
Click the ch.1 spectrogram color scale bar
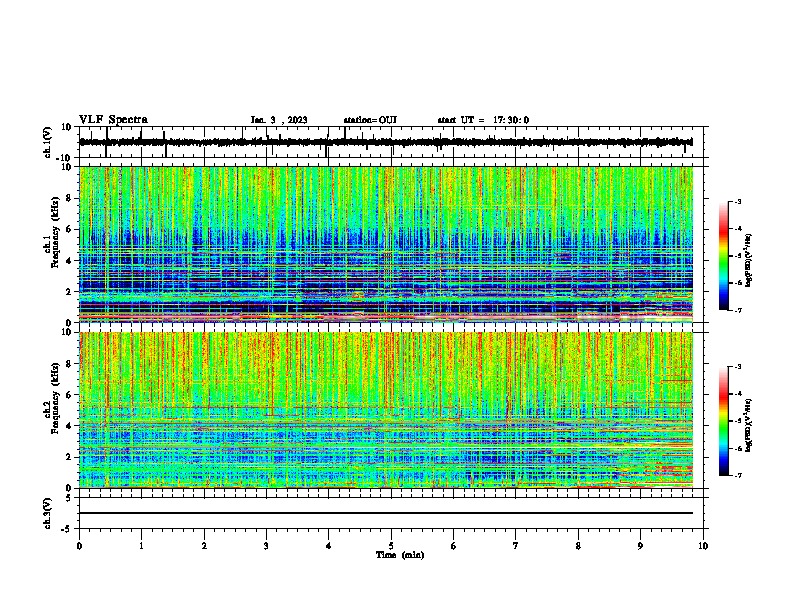pos(724,256)
